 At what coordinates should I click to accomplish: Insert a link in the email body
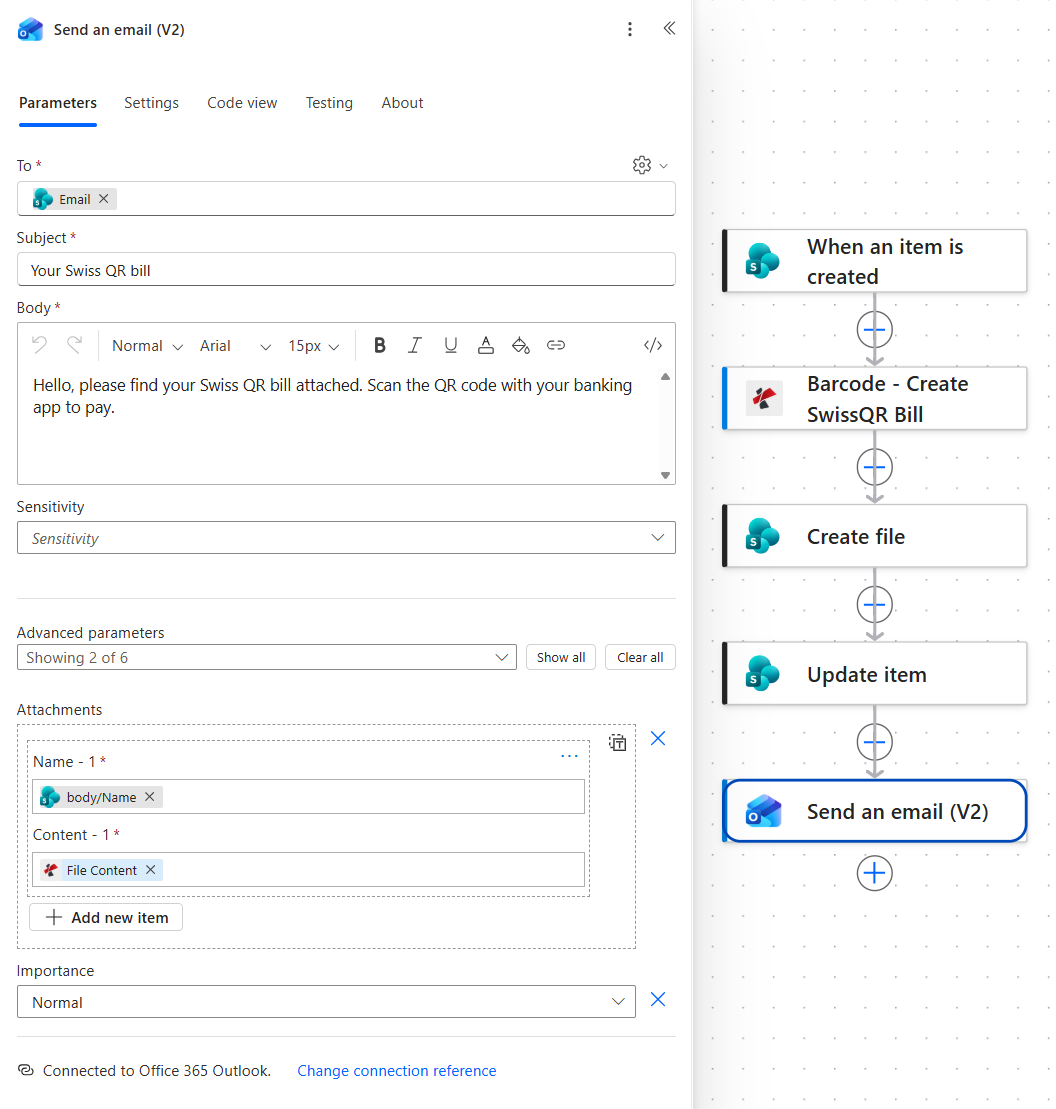556,345
